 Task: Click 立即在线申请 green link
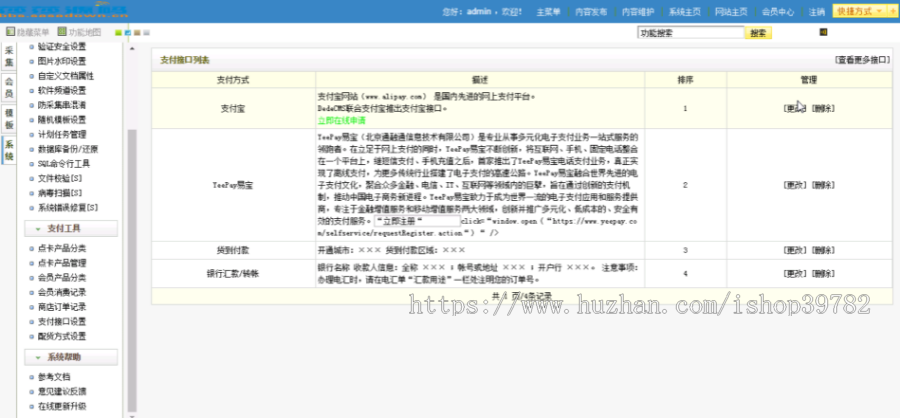(342, 121)
